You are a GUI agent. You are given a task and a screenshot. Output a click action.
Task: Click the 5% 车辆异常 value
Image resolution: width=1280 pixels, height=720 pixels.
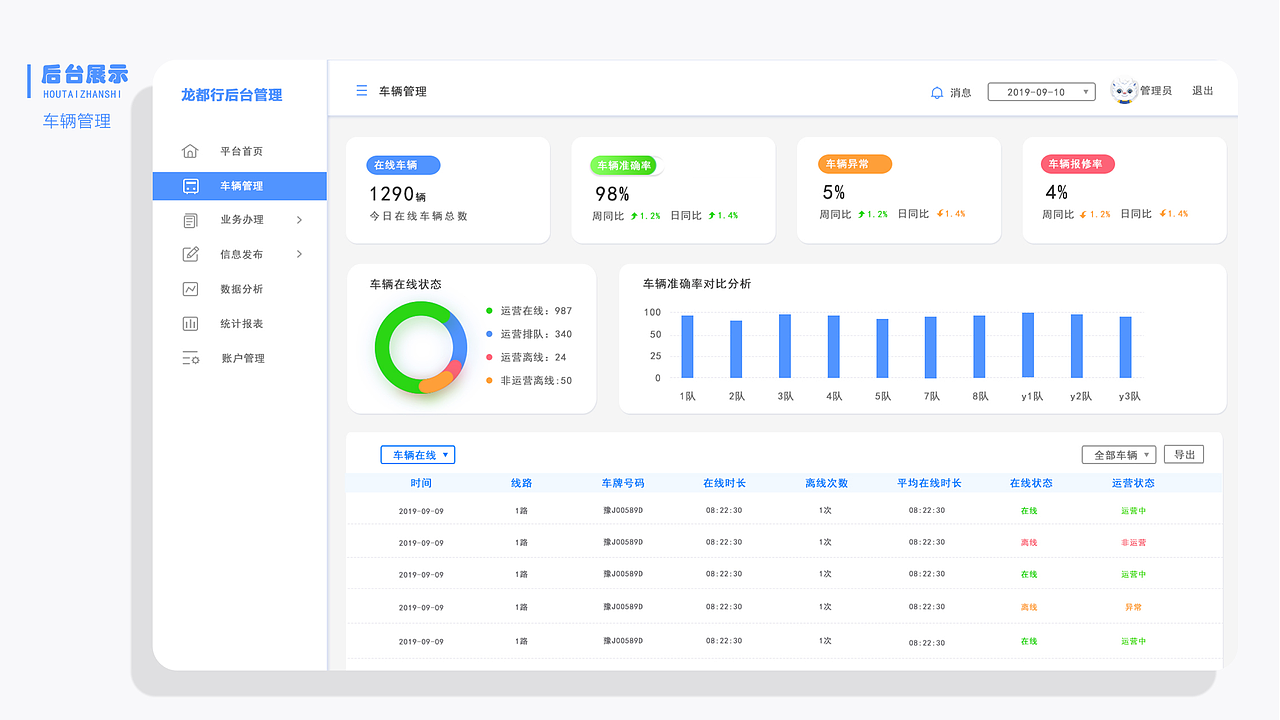pyautogui.click(x=834, y=192)
